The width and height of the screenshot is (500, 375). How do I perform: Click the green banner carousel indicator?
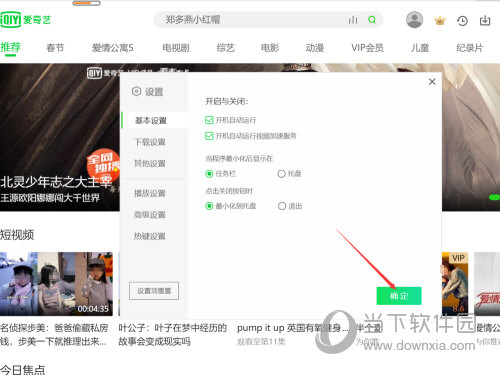pos(494,197)
